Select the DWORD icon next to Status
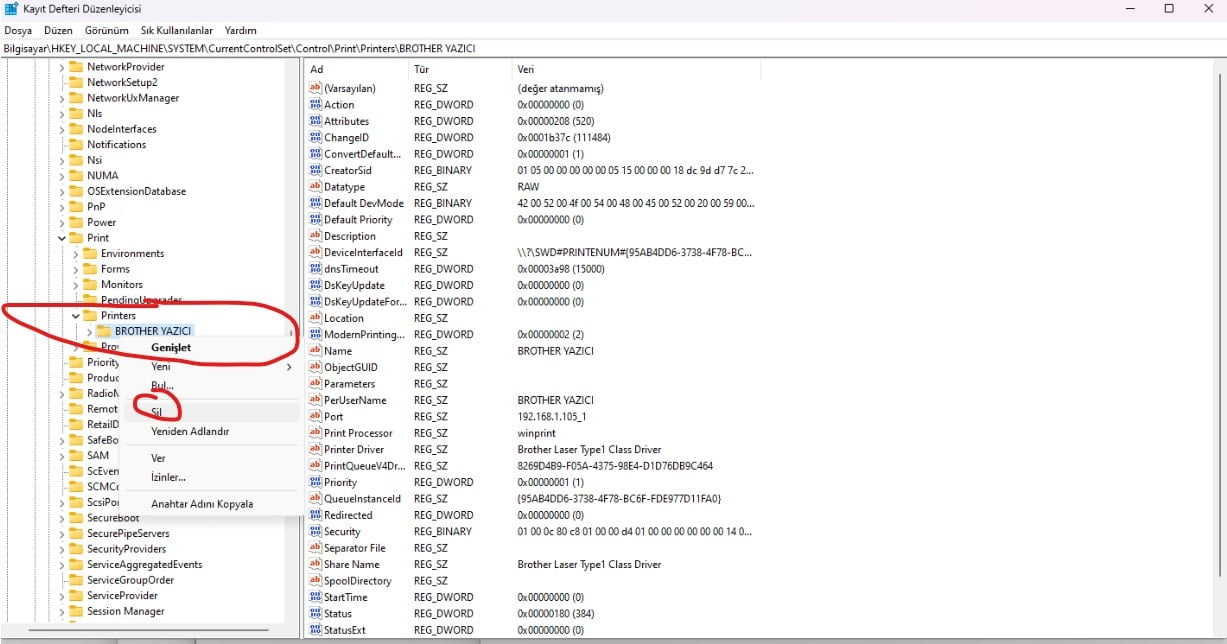The height and width of the screenshot is (644, 1227). tap(315, 614)
